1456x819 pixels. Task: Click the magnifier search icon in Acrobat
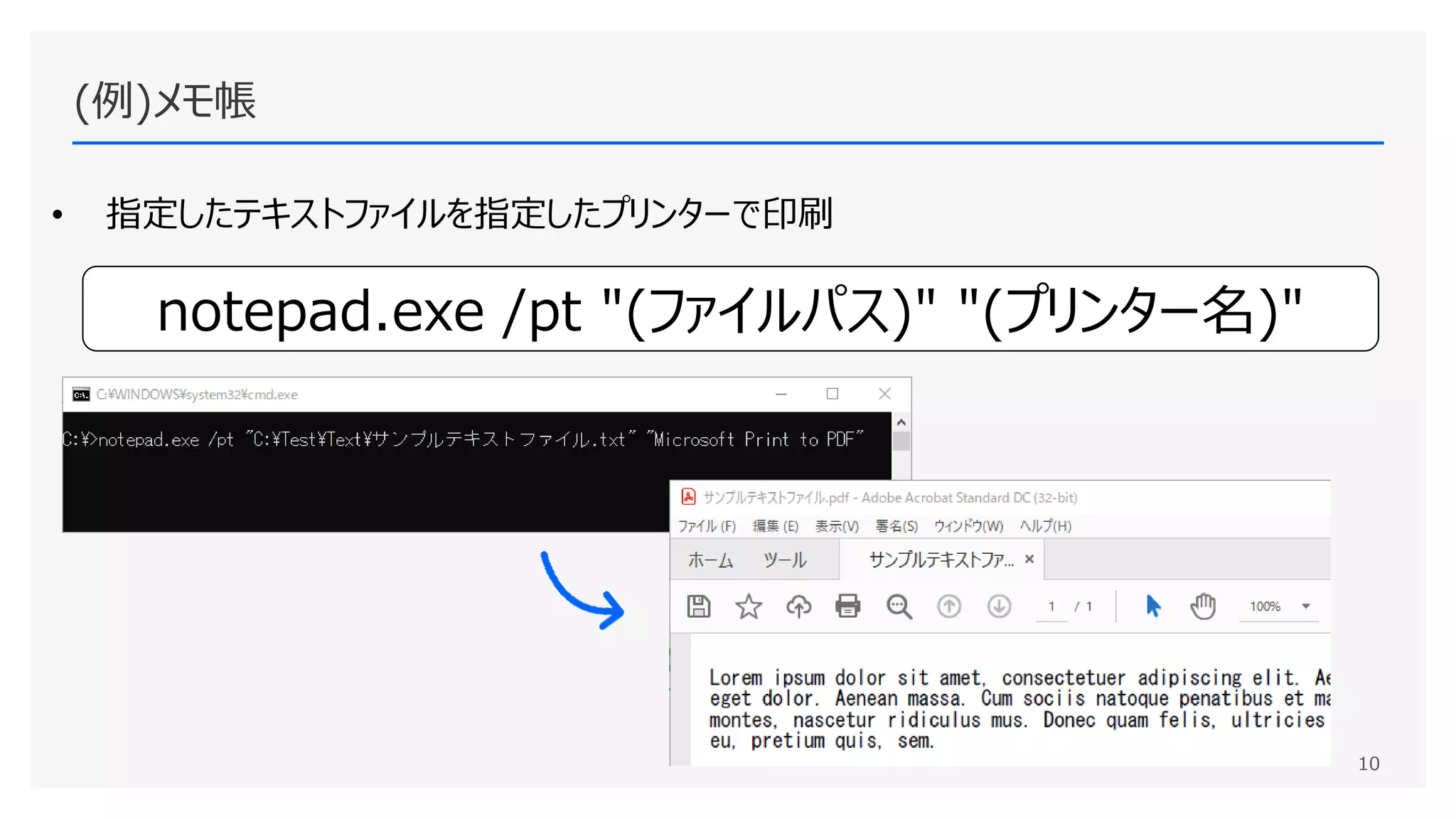tap(899, 606)
